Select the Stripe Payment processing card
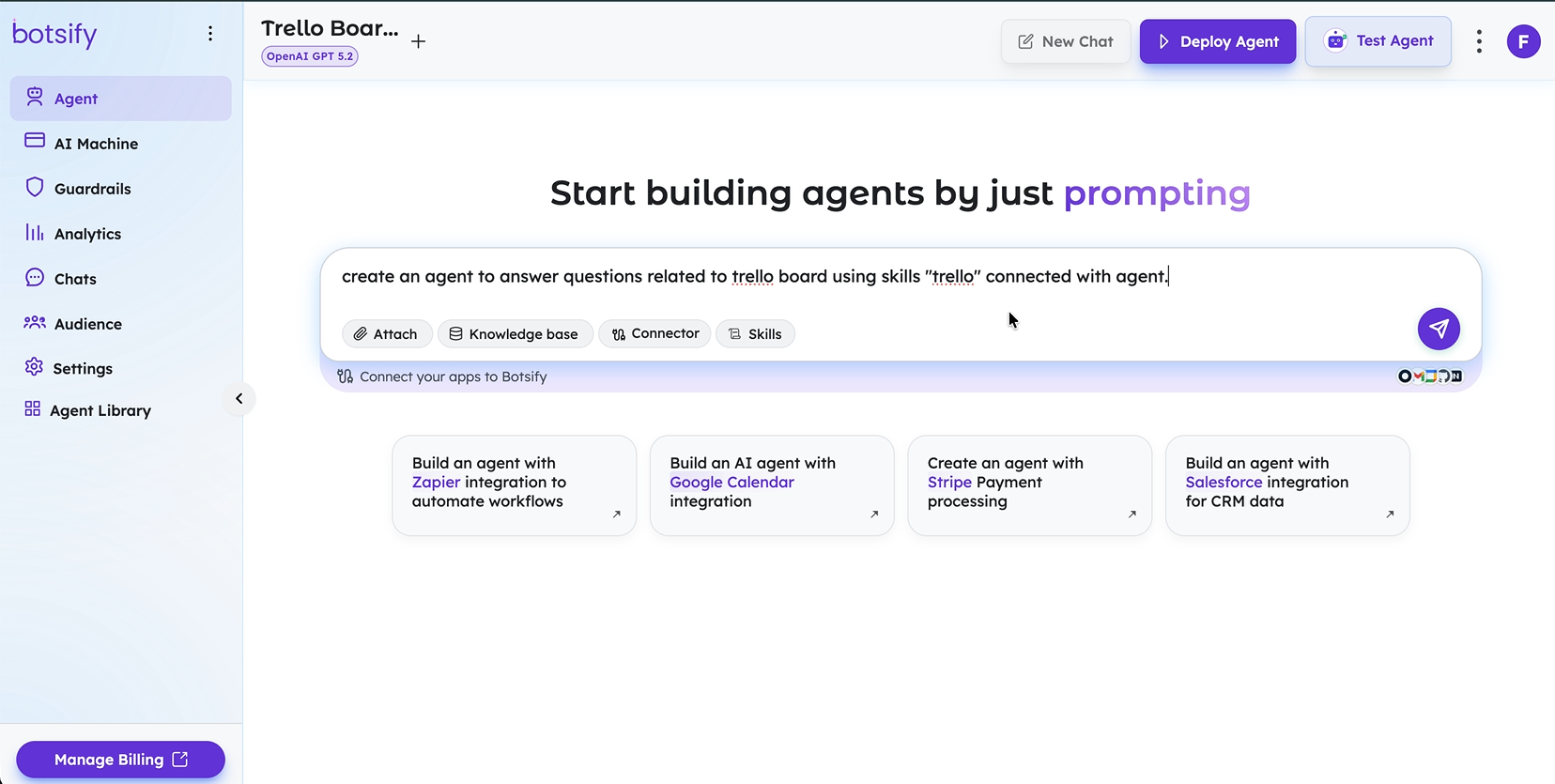This screenshot has width=1555, height=784. point(1029,485)
